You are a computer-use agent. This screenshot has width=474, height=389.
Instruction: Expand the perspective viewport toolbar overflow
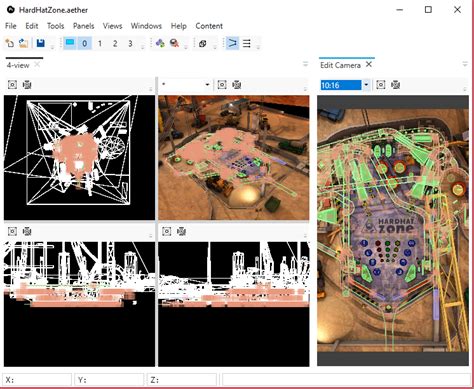305,89
